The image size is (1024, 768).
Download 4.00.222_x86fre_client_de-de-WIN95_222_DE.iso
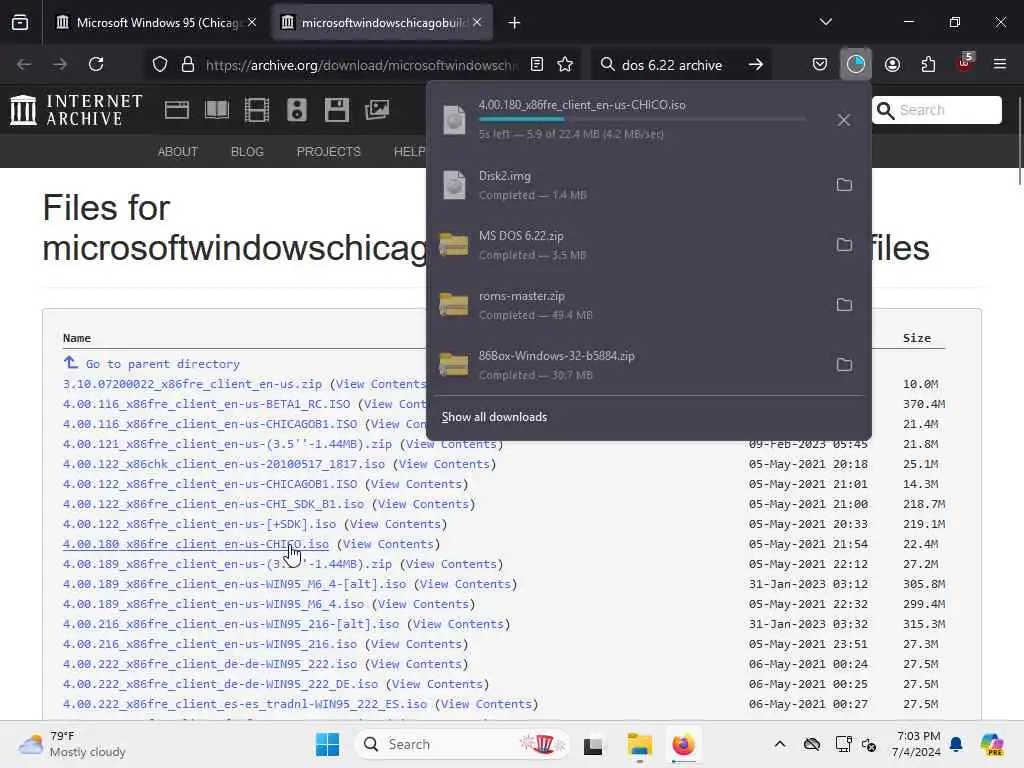220,684
